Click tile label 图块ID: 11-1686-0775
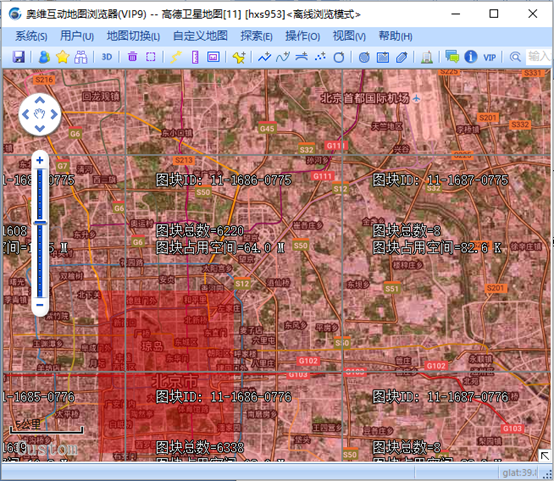Viewport: 554px width, 481px height. click(x=224, y=180)
